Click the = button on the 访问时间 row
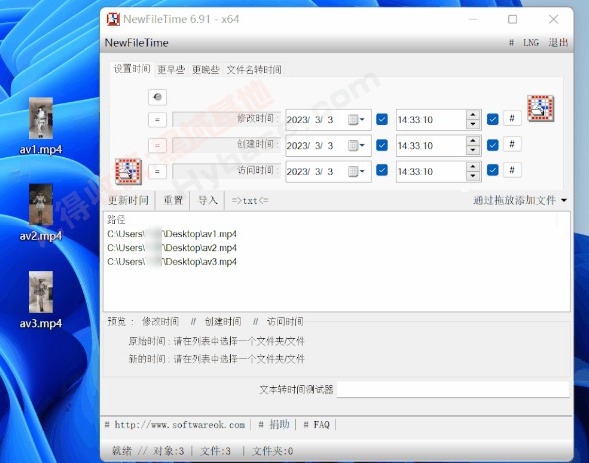Image resolution: width=589 pixels, height=463 pixels. 157,172
